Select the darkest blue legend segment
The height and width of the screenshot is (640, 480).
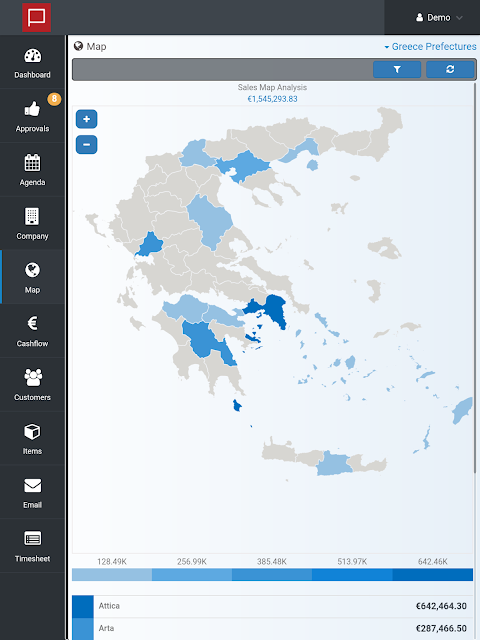[x=433, y=575]
